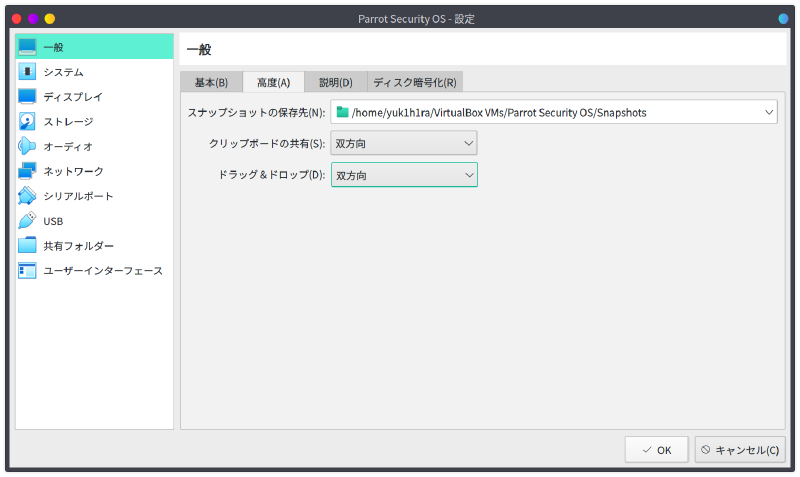The height and width of the screenshot is (477, 800).
Task: Confirm settings with the OK button
Action: [656, 450]
